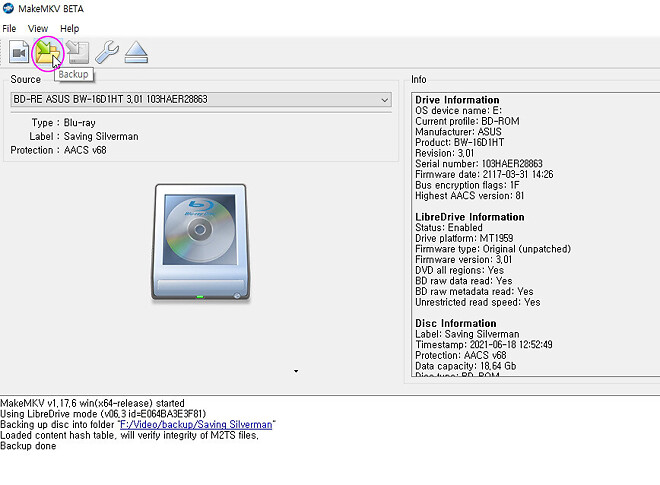
Task: Click 'BD raw data read: Yes' line
Action: pos(464,281)
